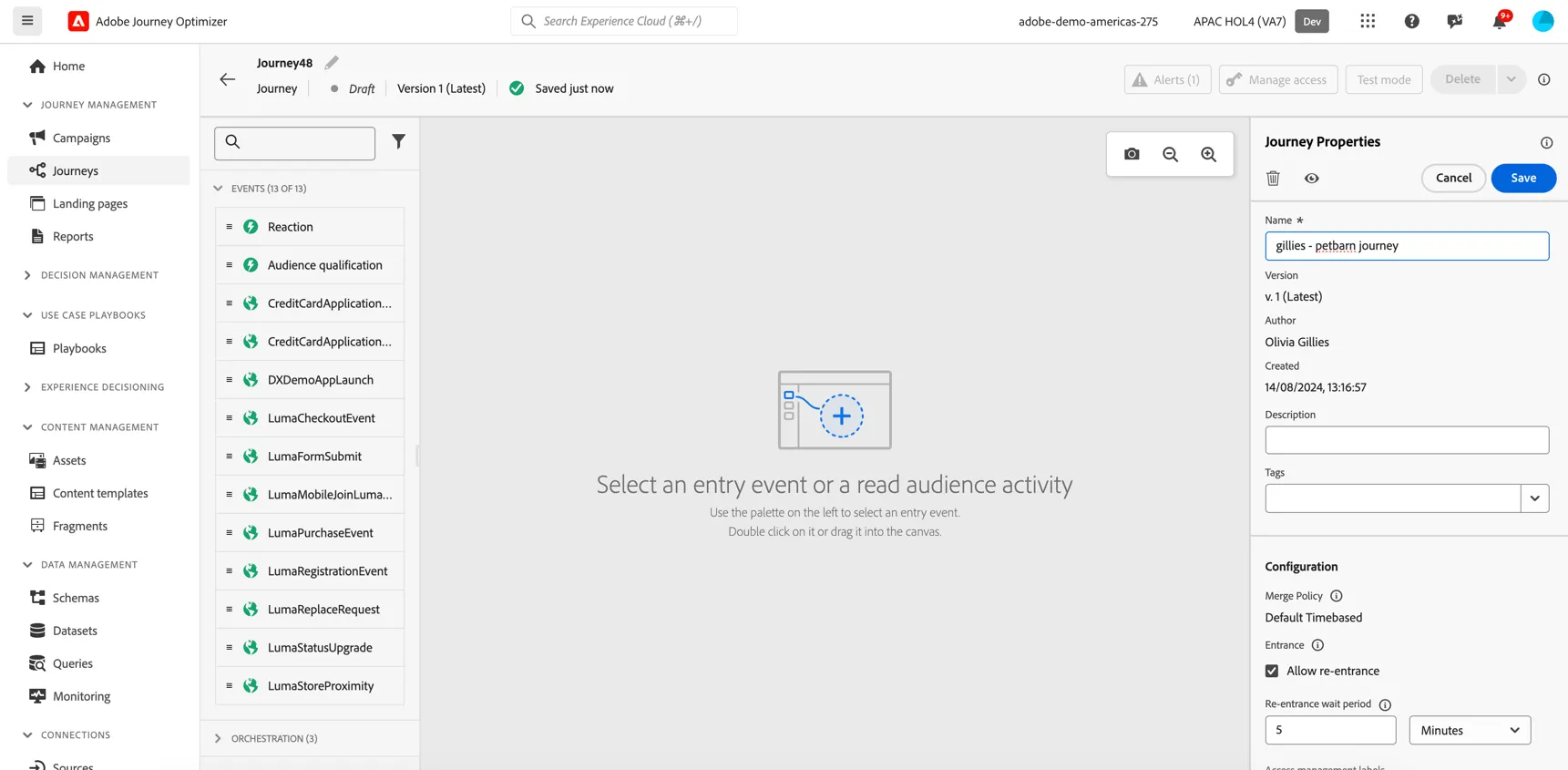Screen dimensions: 1568x770
Task: Open the user profile avatar
Action: pyautogui.click(x=1542, y=21)
